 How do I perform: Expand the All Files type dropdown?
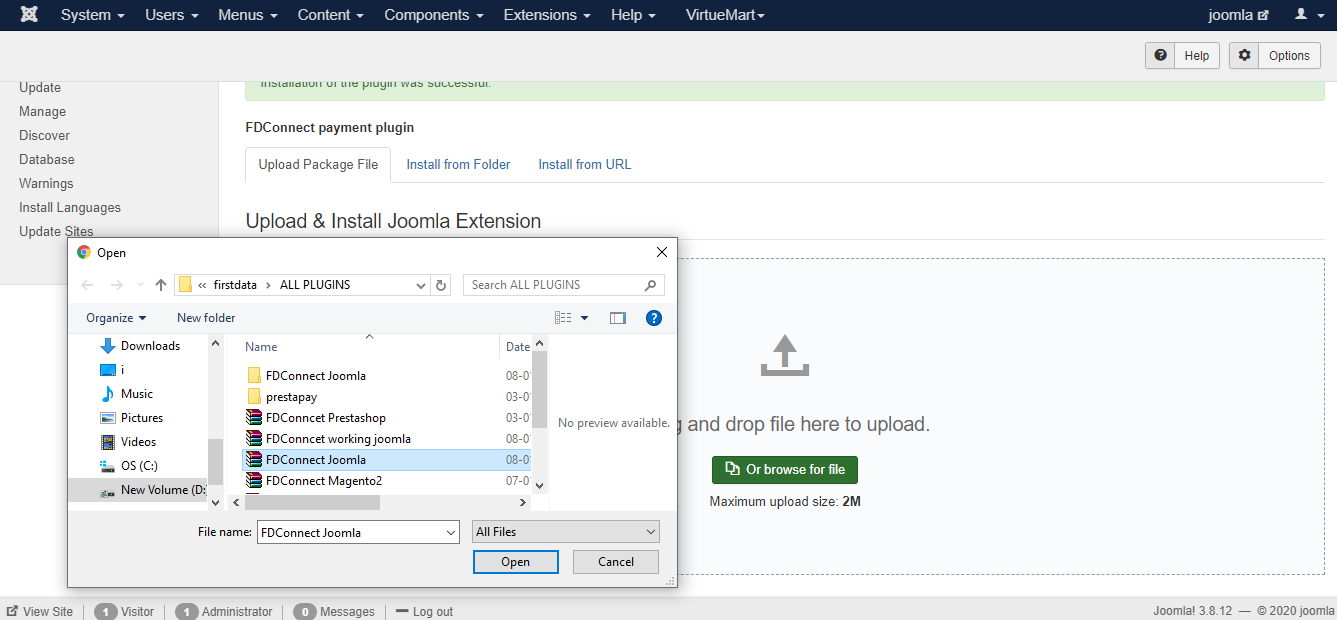point(565,532)
